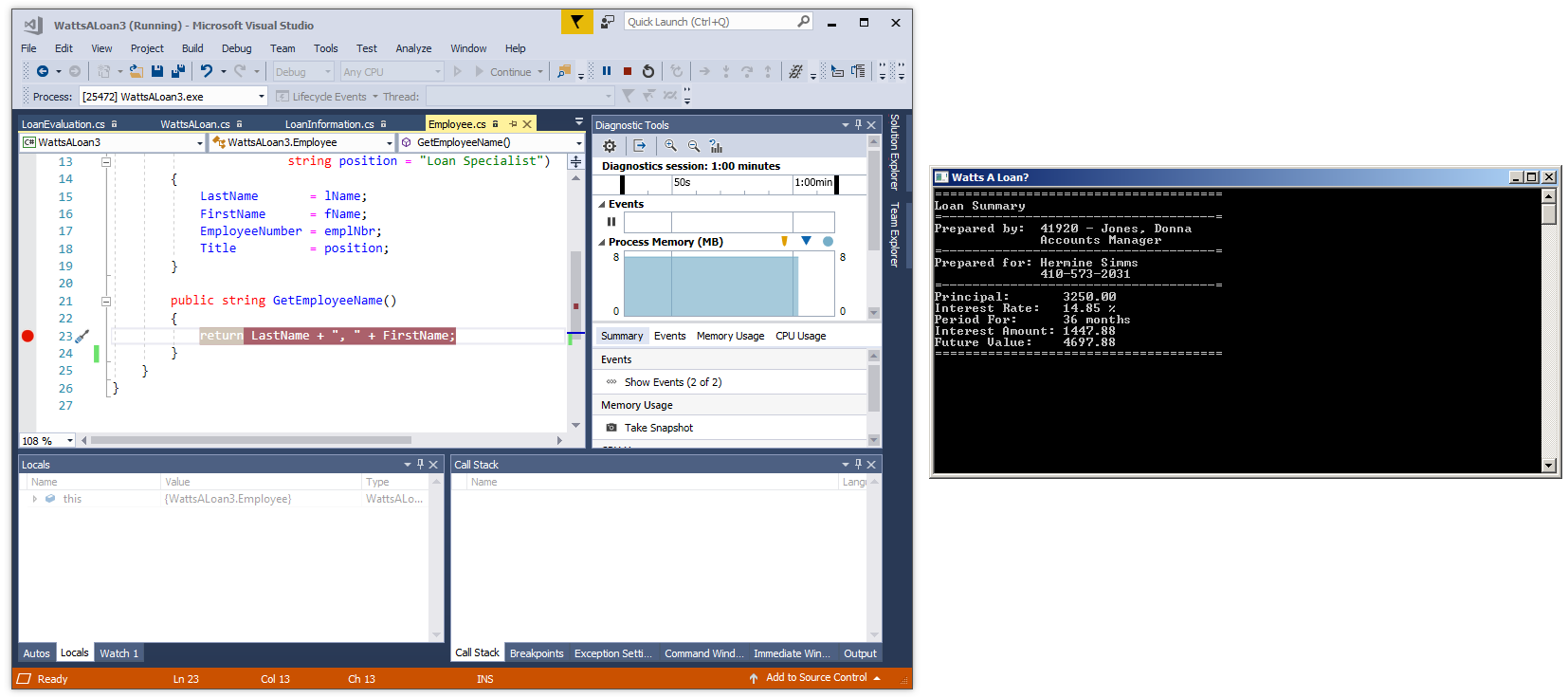The width and height of the screenshot is (1568, 698).
Task: Click the Save floppy disk icon
Action: tap(157, 71)
